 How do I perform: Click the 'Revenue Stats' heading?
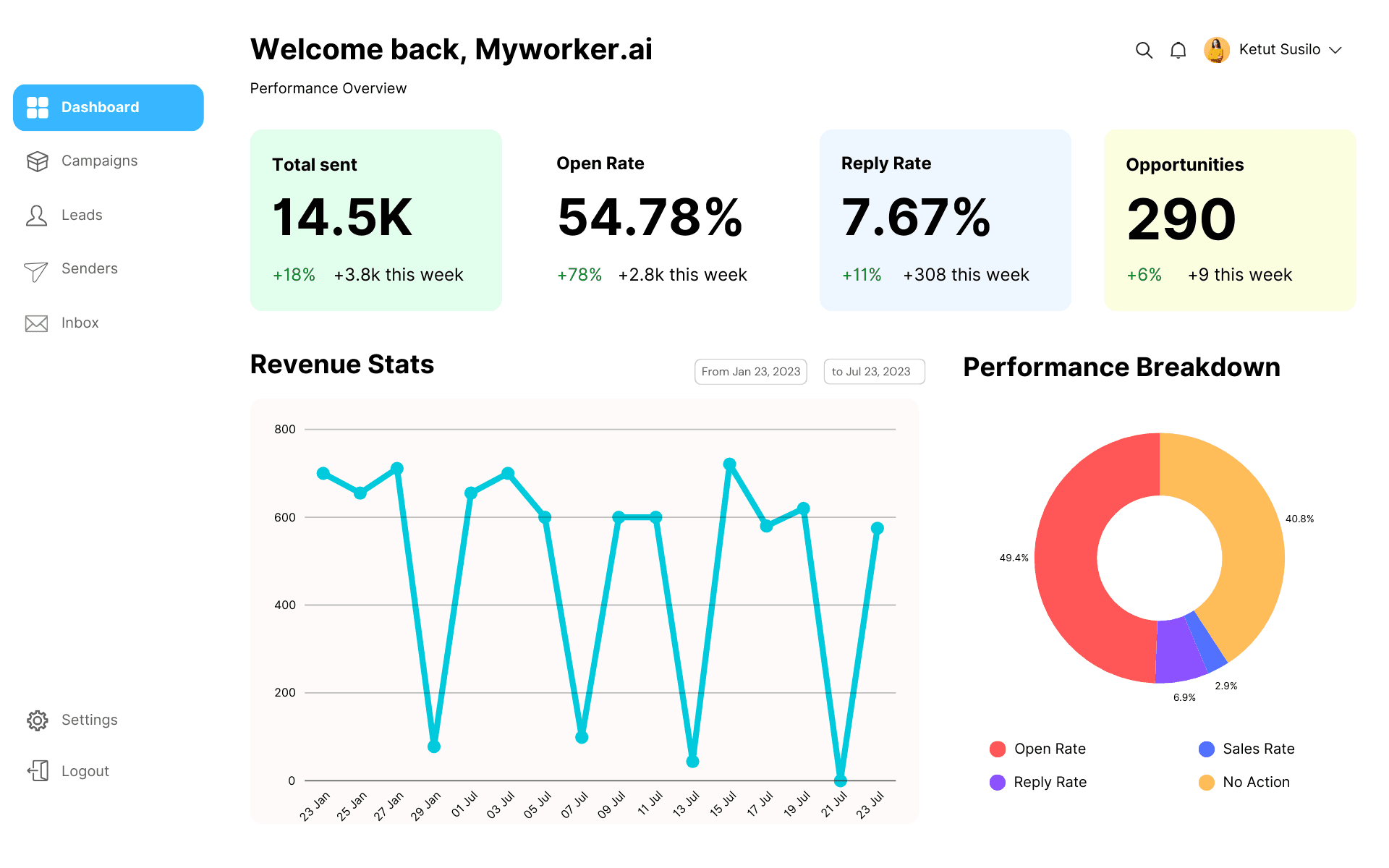(342, 365)
